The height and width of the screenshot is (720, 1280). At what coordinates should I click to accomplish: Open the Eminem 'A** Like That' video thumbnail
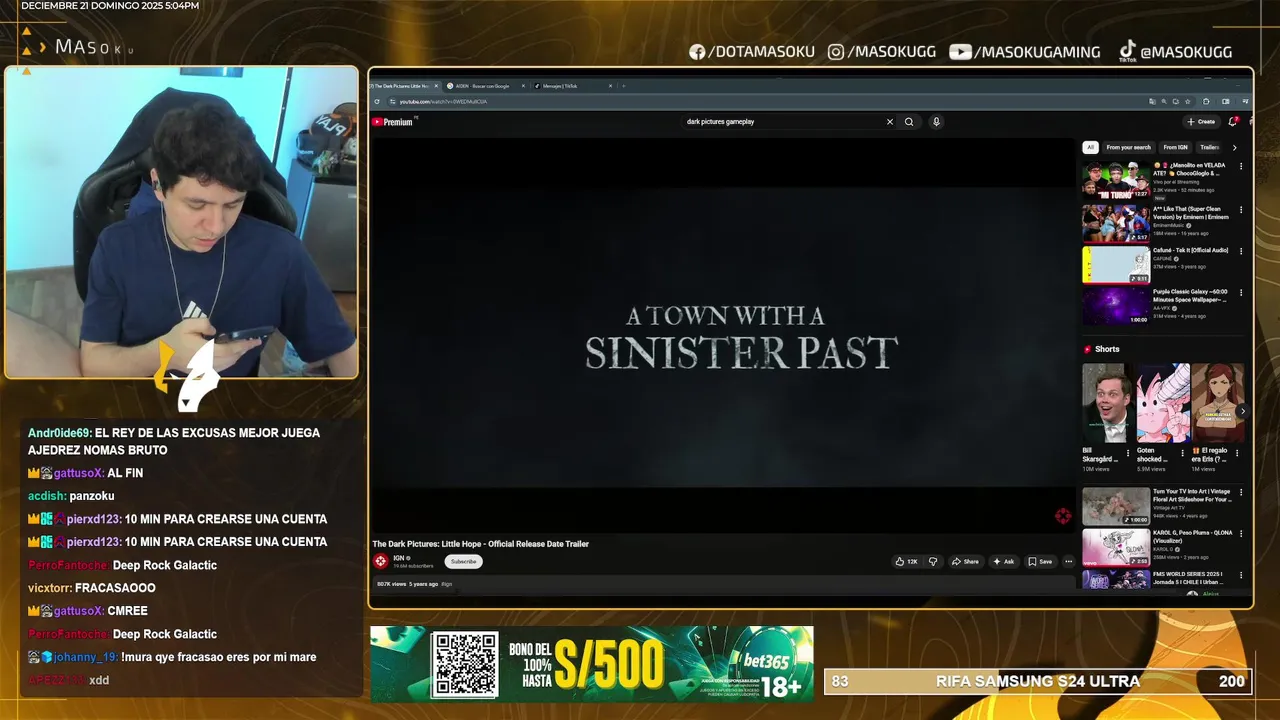coord(1116,223)
